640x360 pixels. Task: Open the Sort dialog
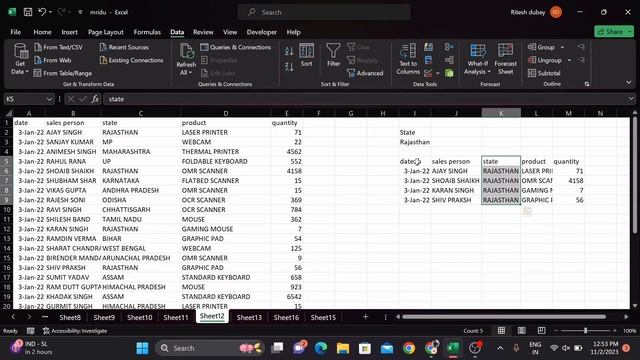[x=306, y=55]
